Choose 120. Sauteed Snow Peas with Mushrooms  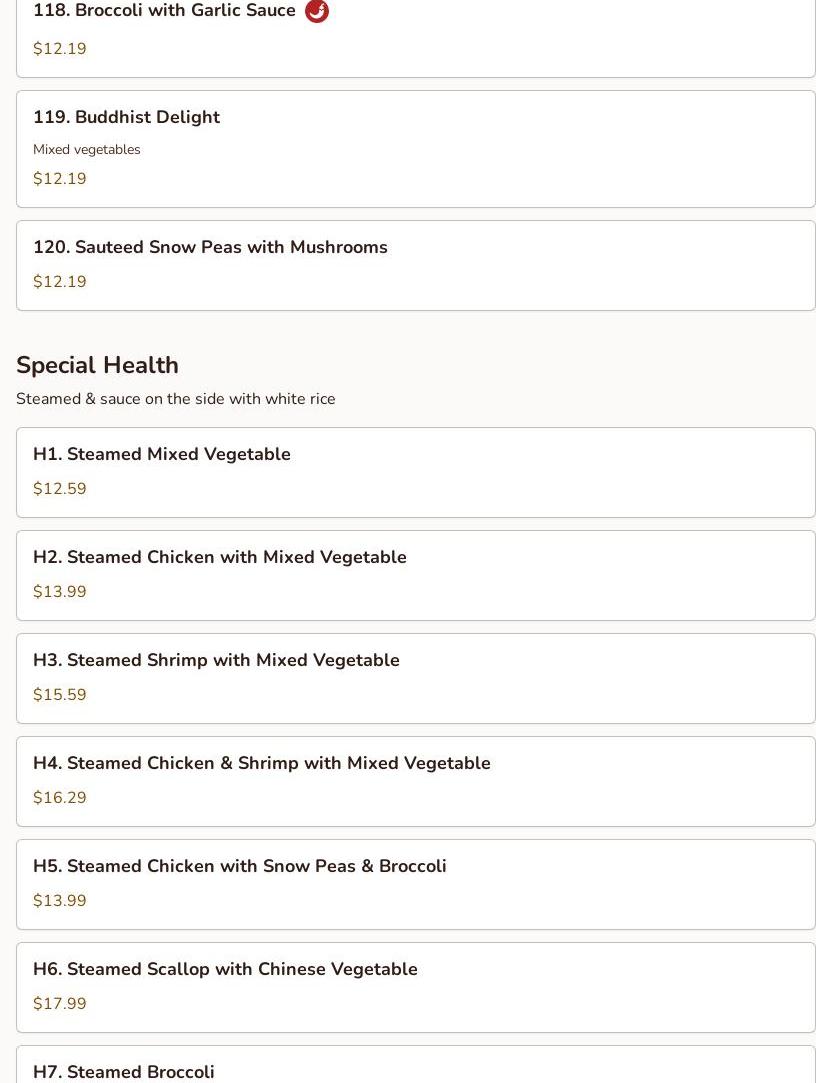[x=416, y=266]
